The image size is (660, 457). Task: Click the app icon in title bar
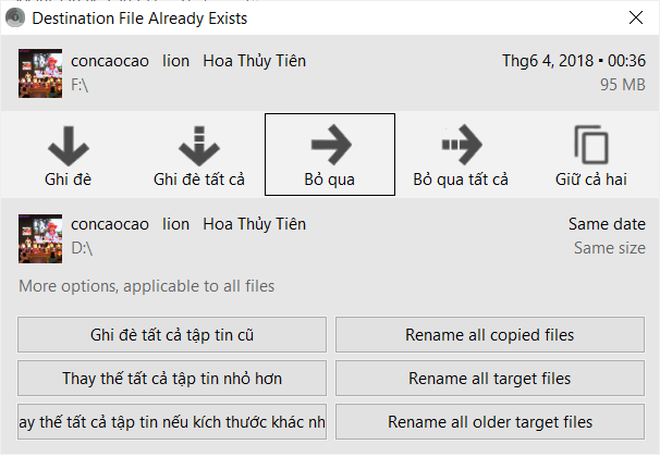(13, 17)
